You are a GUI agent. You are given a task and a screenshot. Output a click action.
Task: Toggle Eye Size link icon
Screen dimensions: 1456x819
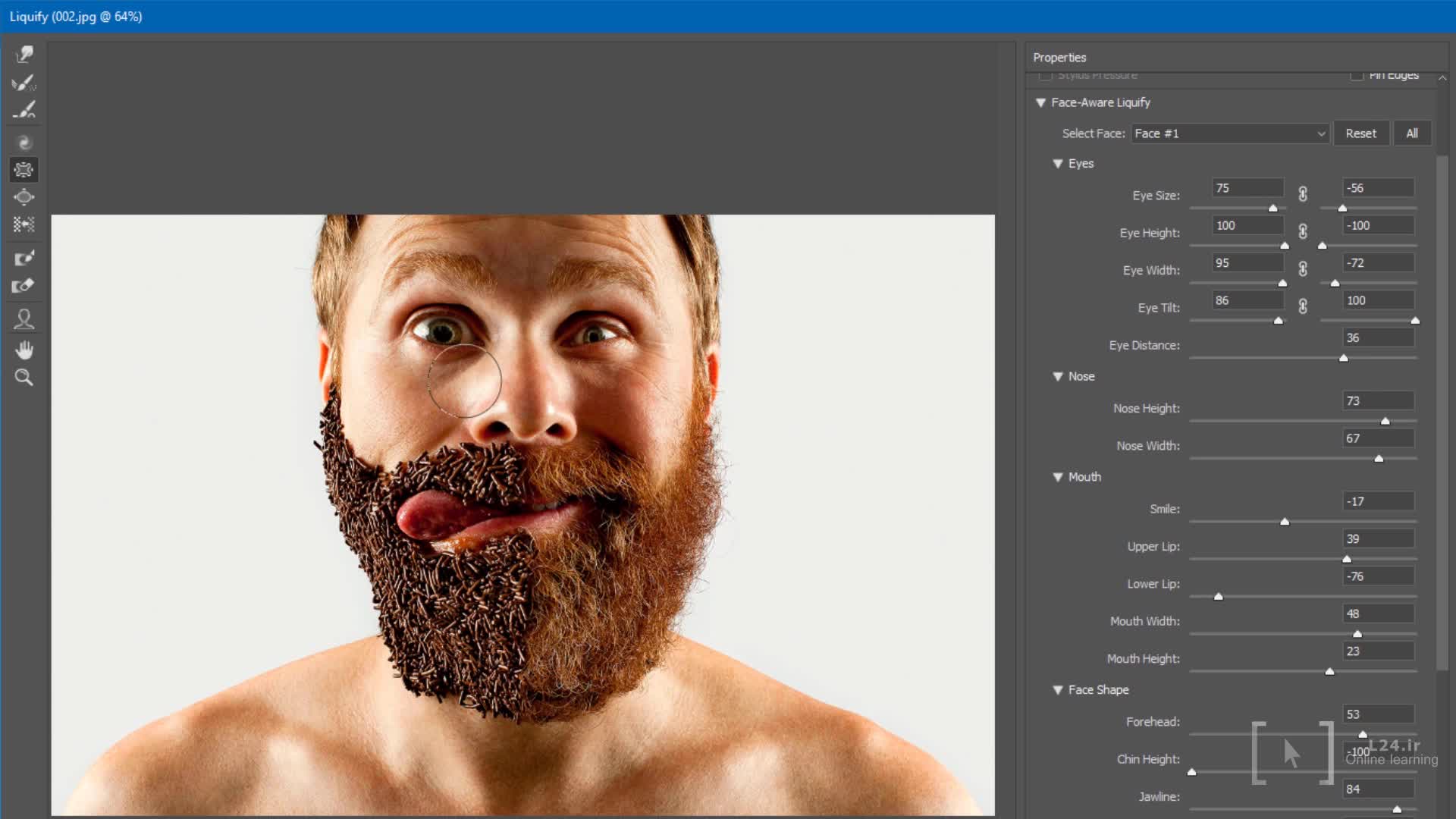click(x=1303, y=194)
